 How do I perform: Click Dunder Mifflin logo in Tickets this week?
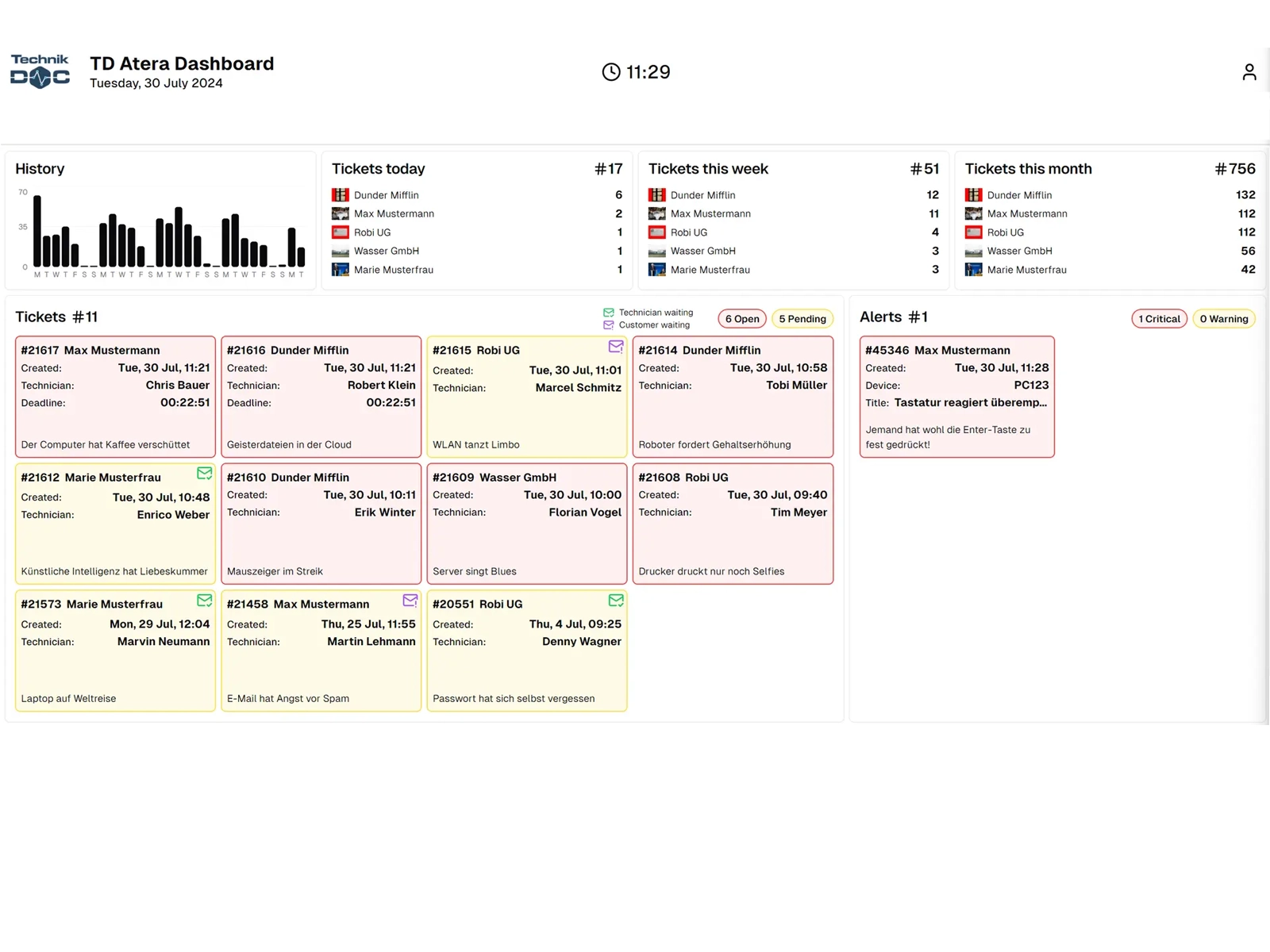click(x=656, y=195)
